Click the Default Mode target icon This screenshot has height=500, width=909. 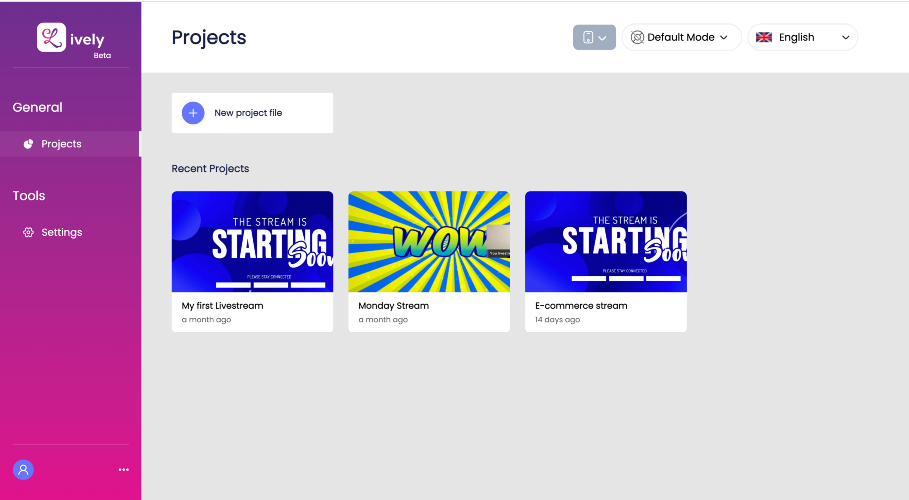coord(637,37)
